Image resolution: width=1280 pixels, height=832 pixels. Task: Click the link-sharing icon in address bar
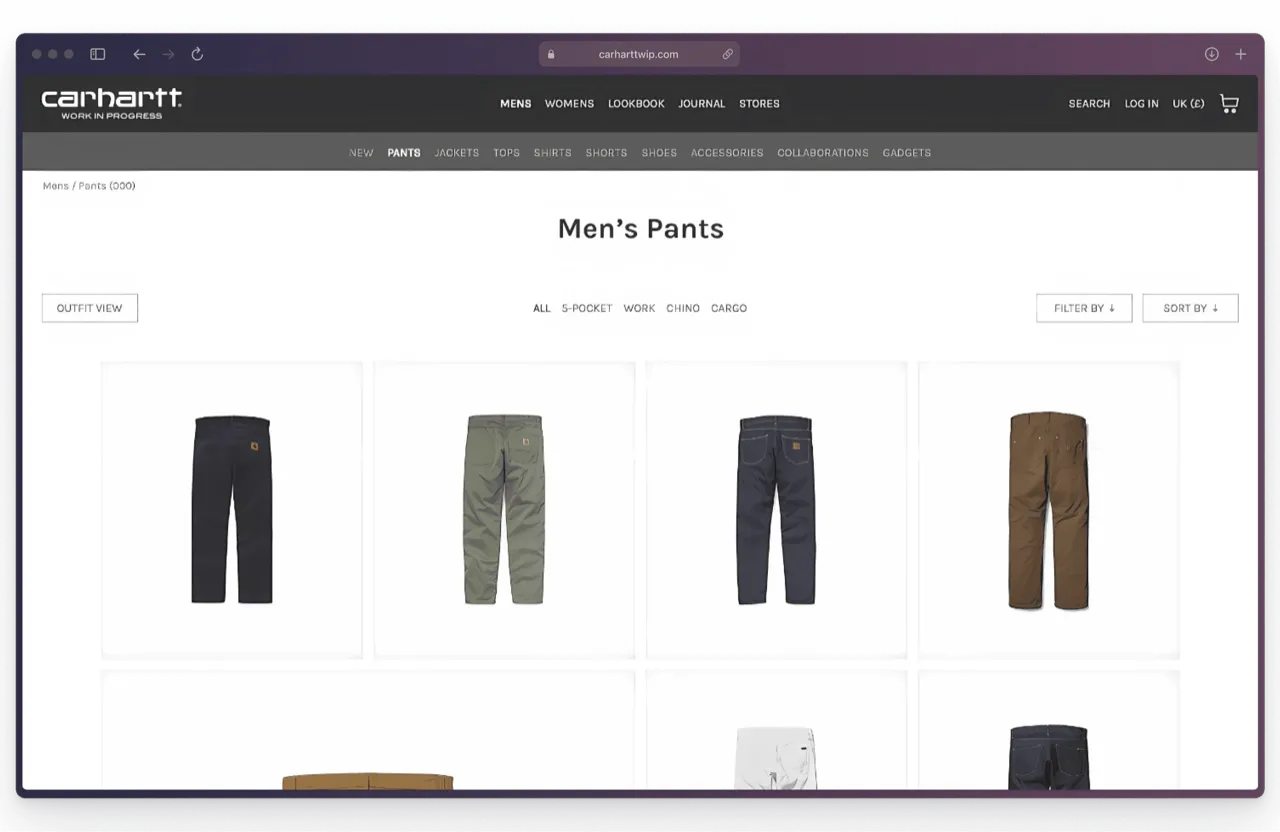point(727,54)
